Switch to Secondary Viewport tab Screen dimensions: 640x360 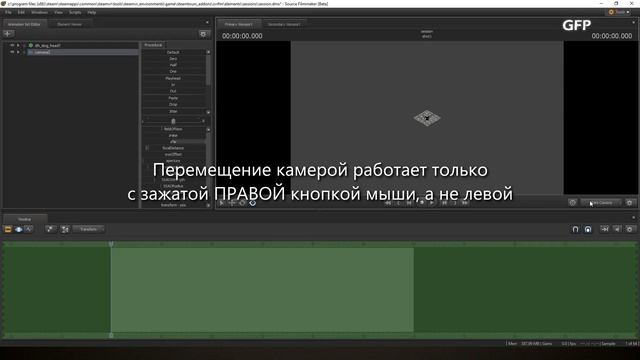point(284,24)
